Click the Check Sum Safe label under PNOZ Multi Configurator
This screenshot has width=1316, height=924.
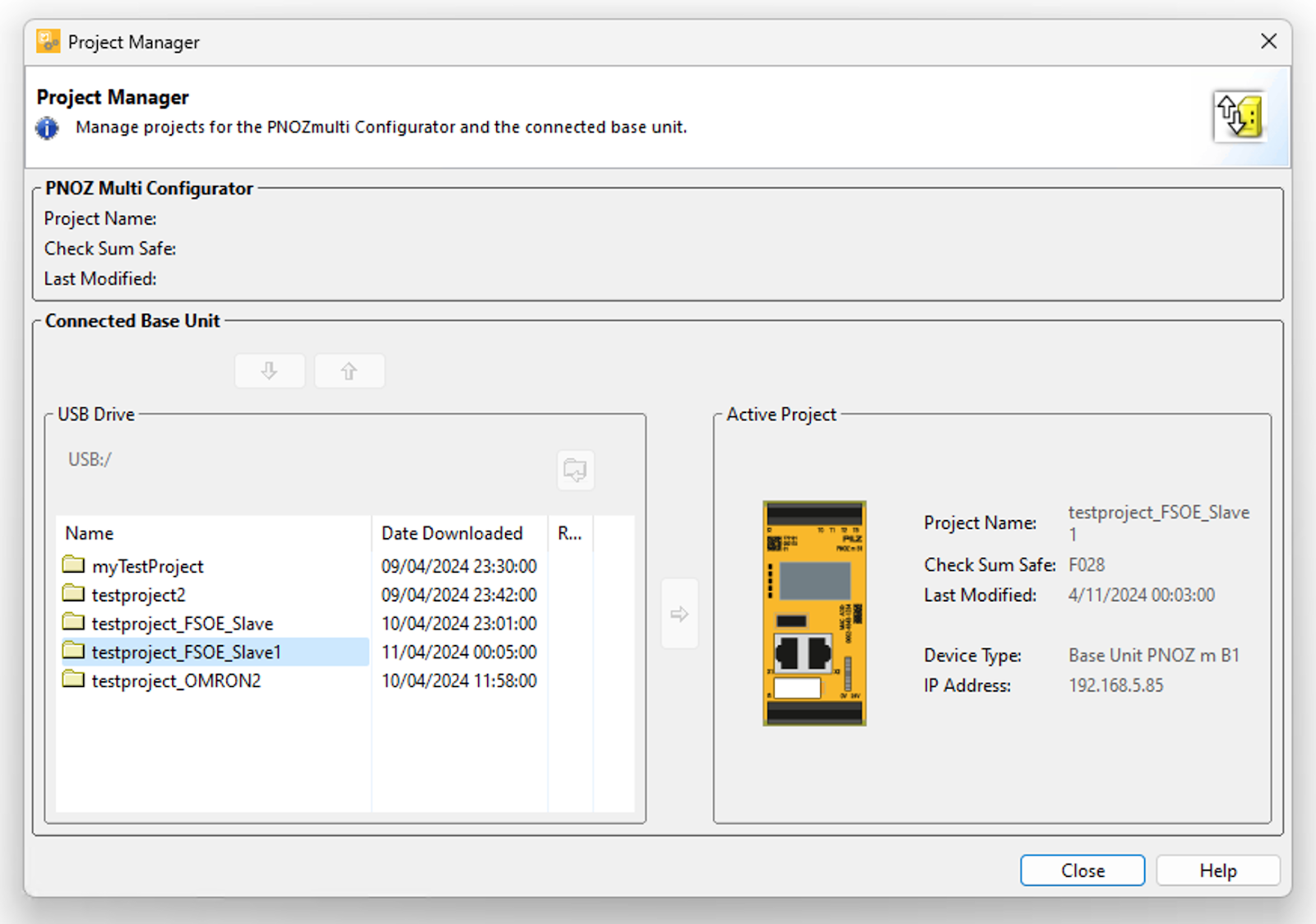[x=110, y=248]
